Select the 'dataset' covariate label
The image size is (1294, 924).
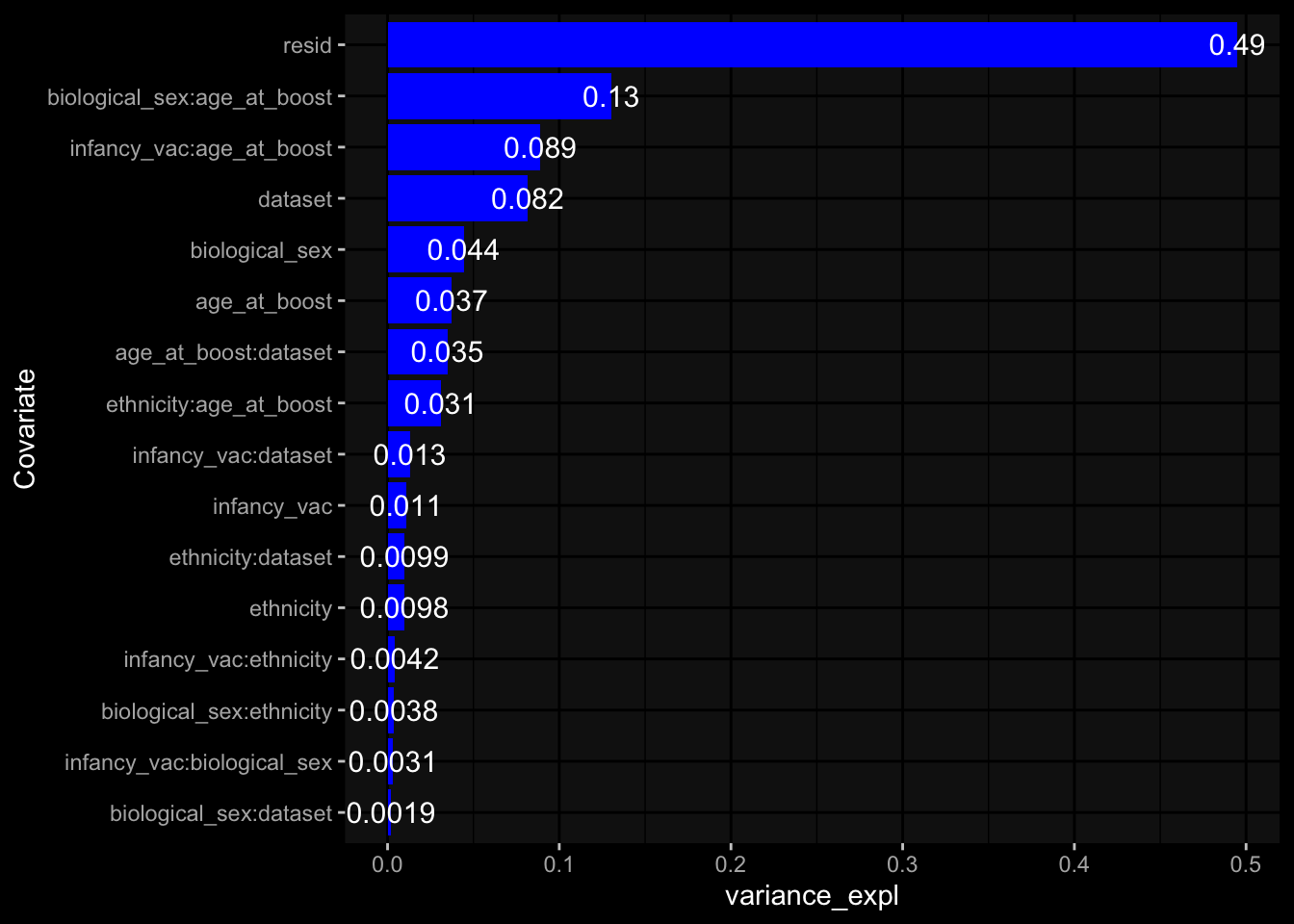pos(295,199)
